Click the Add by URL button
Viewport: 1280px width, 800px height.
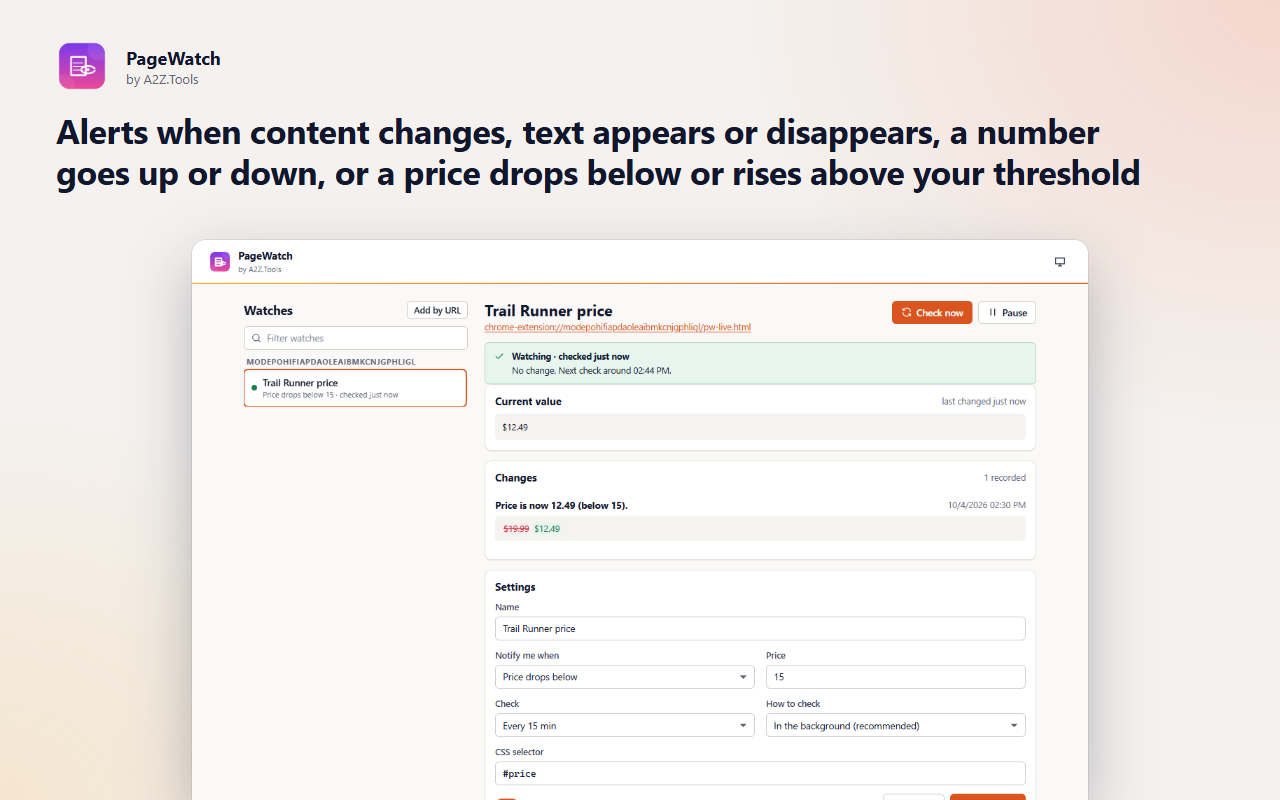(437, 310)
